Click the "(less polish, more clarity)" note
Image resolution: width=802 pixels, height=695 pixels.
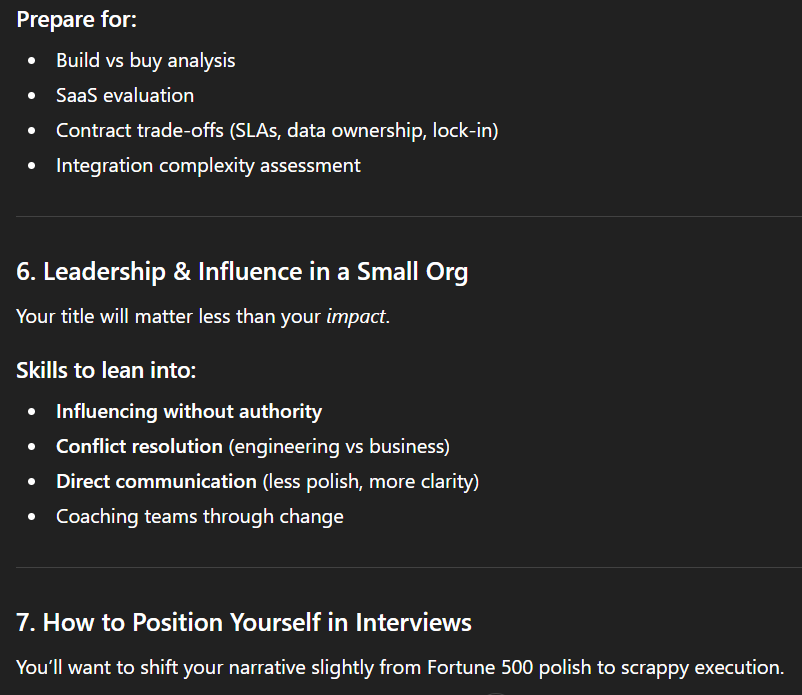[371, 481]
